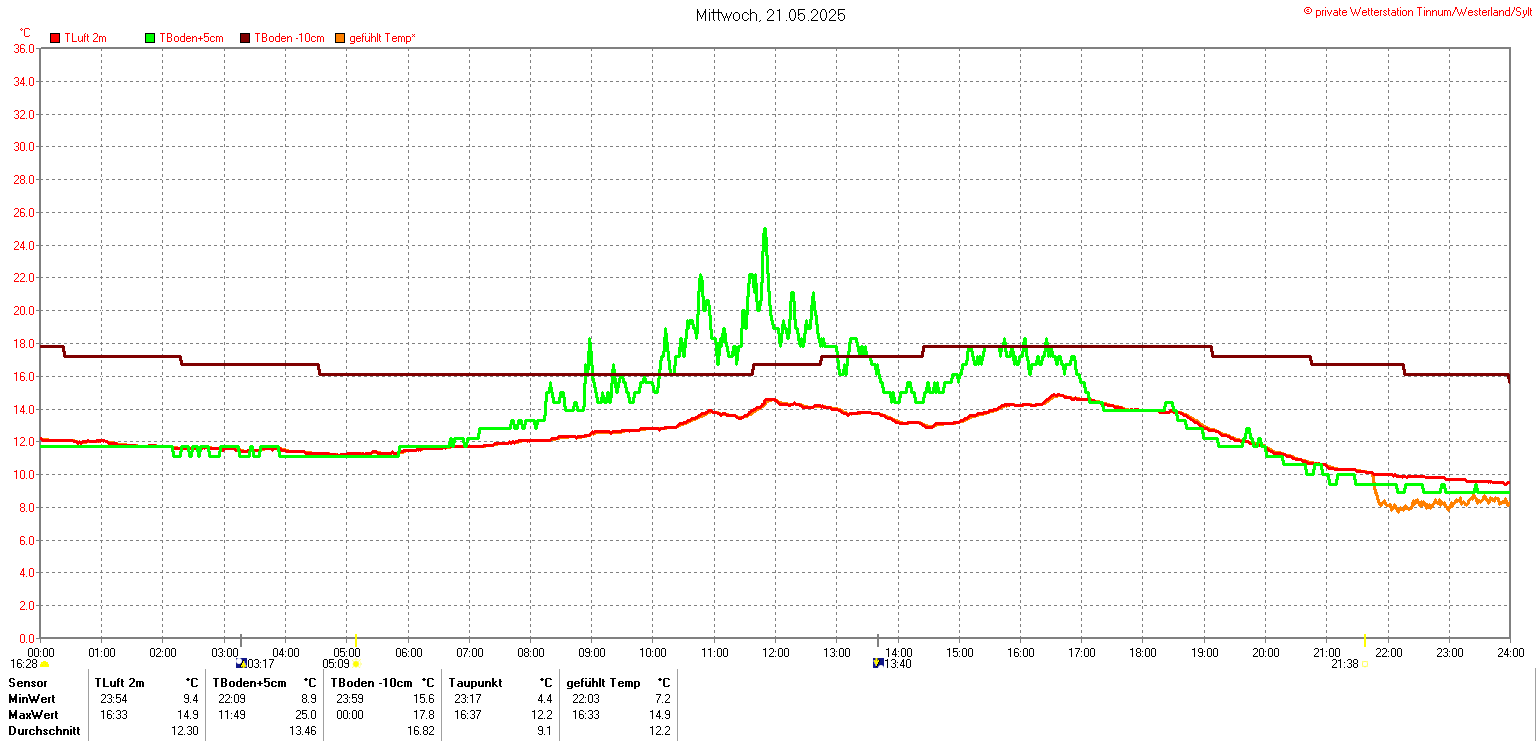Click the red TLuft 2m legend swatch
The image size is (1536, 741).
point(55,38)
